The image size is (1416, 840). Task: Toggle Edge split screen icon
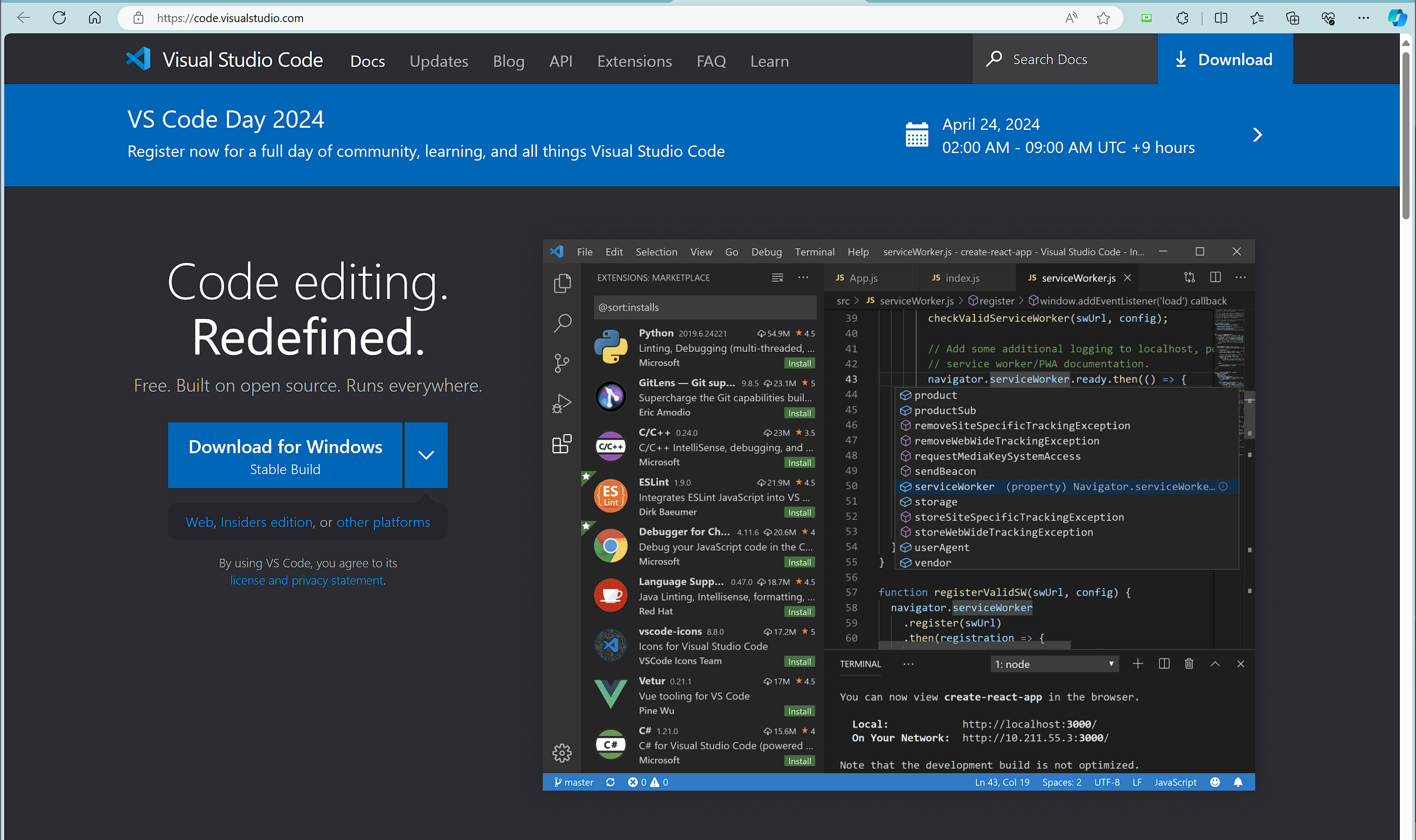tap(1221, 18)
